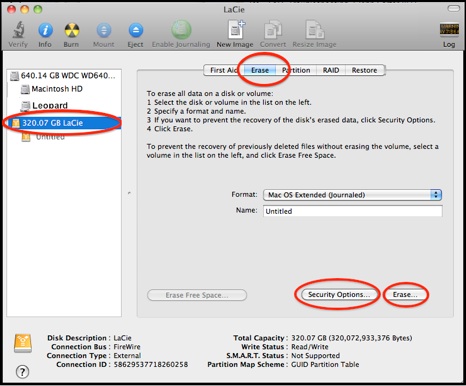Click the yellow LaCie drive icon at bottom

23,343
